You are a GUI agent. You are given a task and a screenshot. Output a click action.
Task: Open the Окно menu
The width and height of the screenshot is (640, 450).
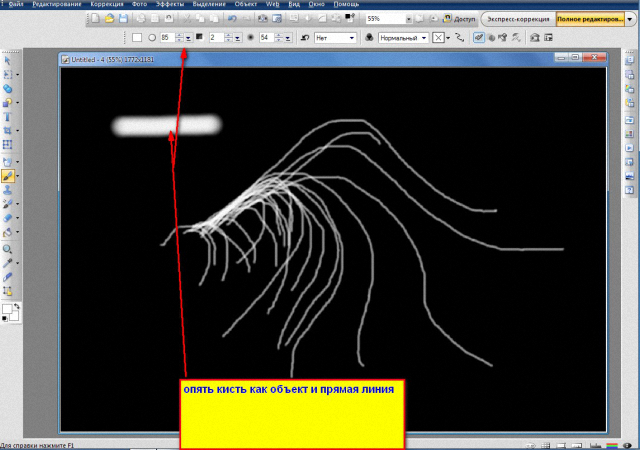click(x=316, y=4)
